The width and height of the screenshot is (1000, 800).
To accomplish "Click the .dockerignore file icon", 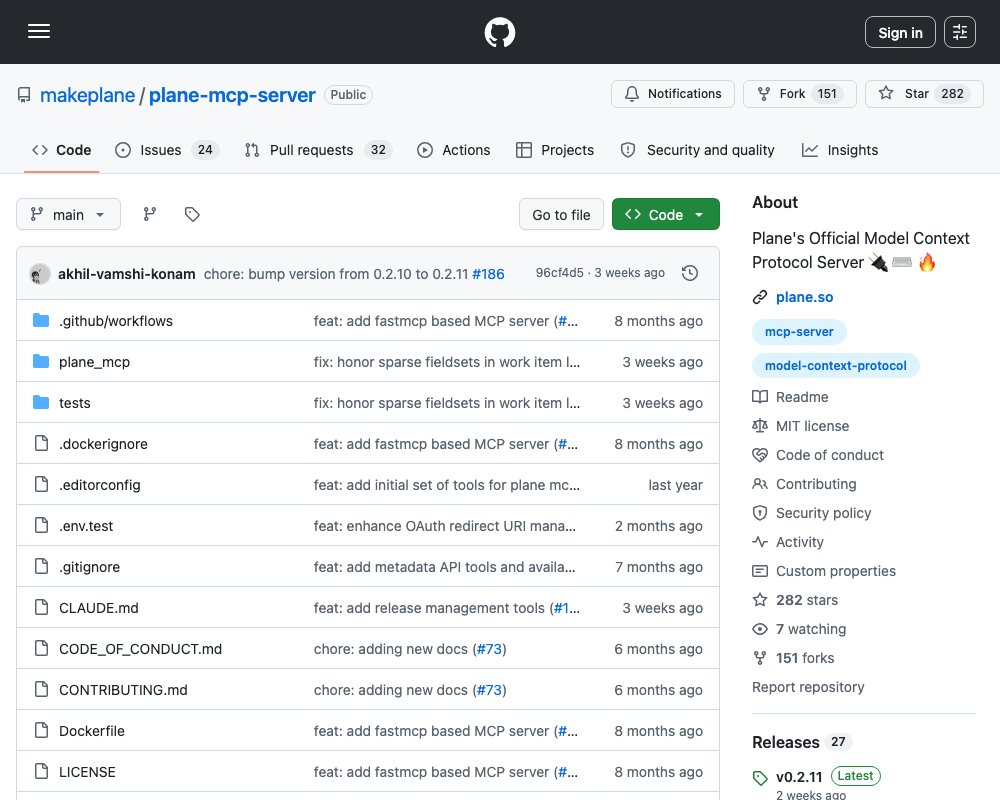I will 41,443.
